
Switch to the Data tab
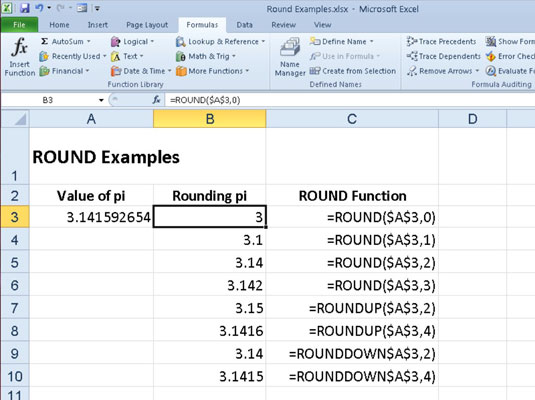coord(245,25)
